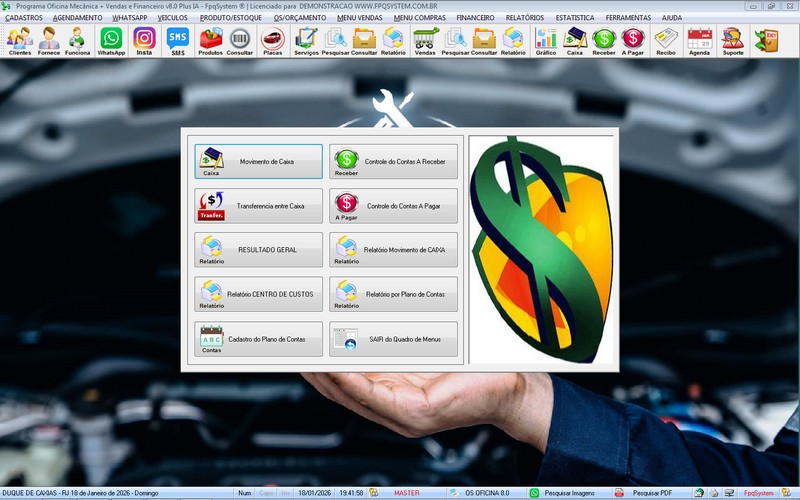Click the Consultar folder icon left of Vendas group
800x500 pixels.
click(364, 41)
